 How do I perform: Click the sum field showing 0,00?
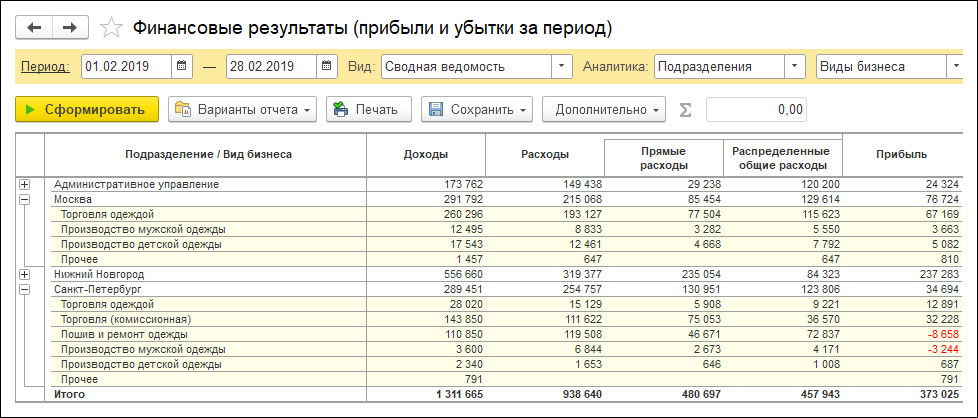click(x=756, y=109)
